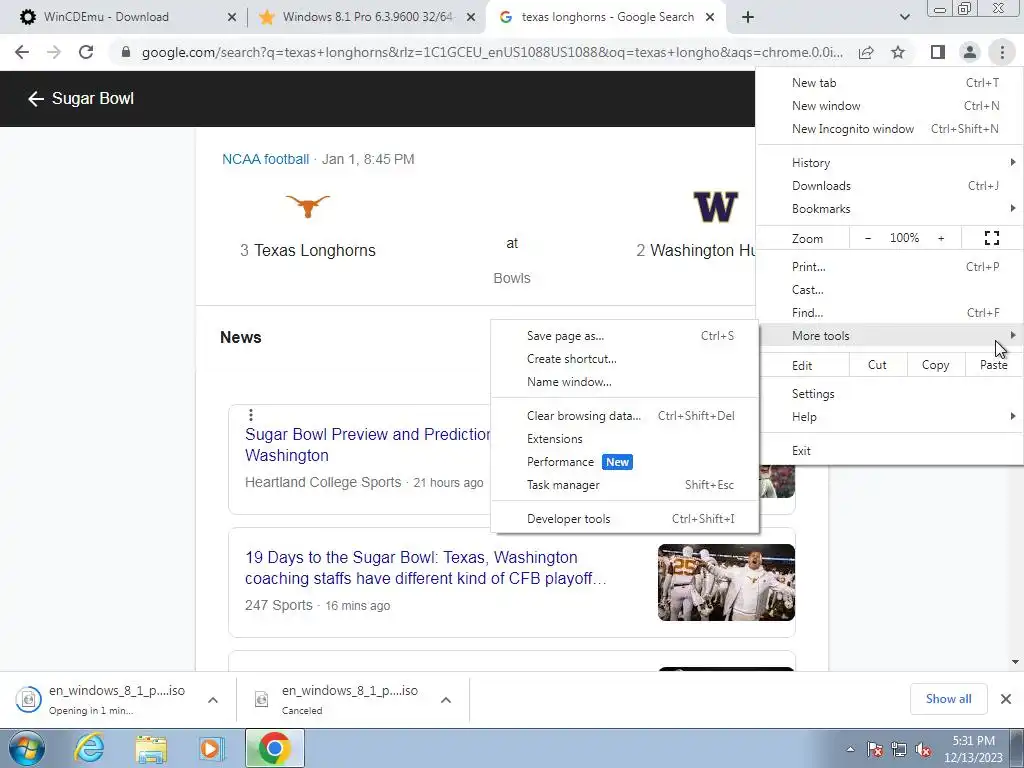1024x768 pixels.
Task: Click the Texas Longhorns logo
Action: (308, 206)
